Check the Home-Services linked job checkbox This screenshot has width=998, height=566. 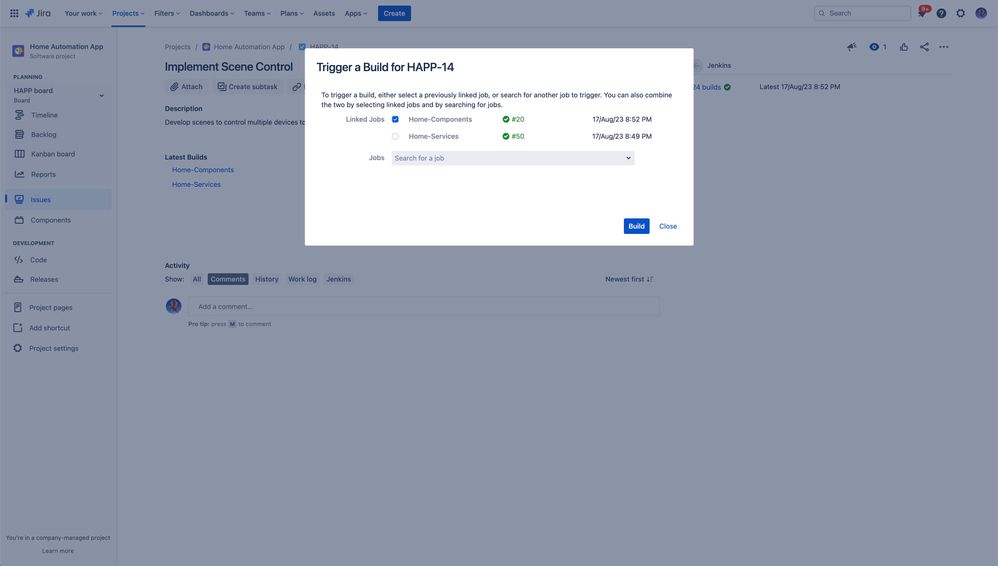point(395,136)
